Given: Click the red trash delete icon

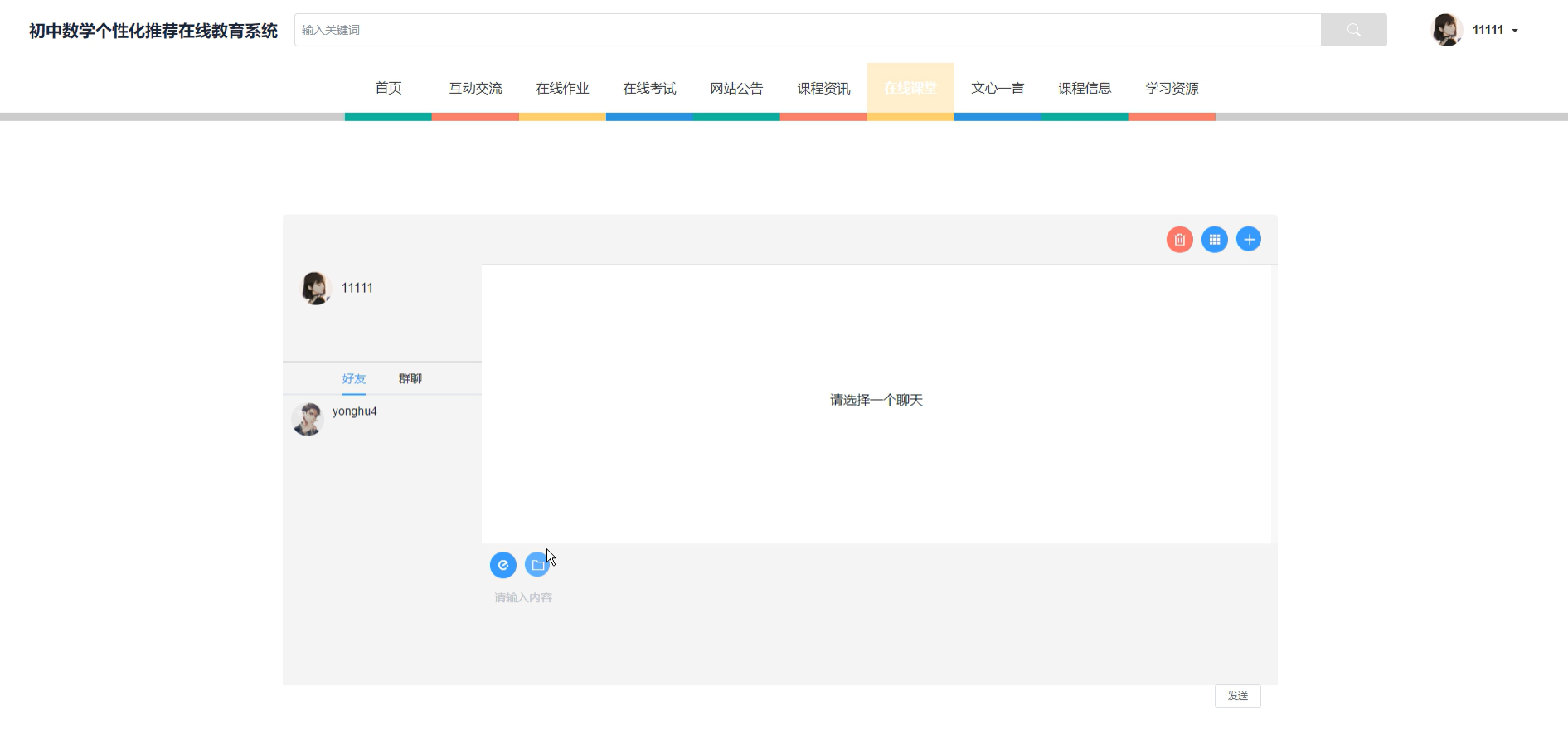Looking at the screenshot, I should pos(1179,240).
